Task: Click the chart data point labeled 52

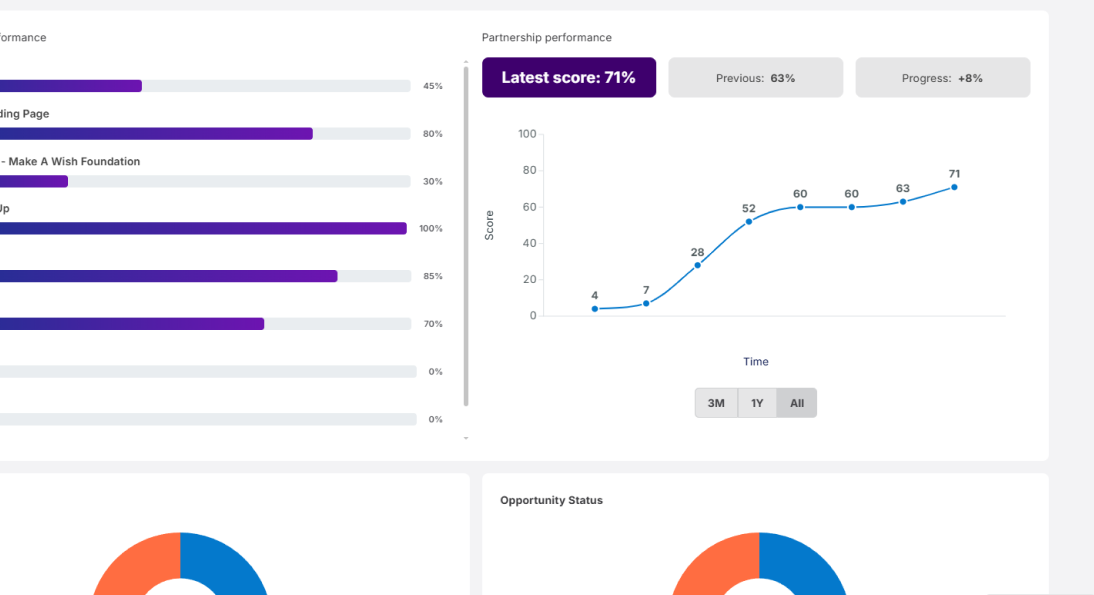Action: pyautogui.click(x=749, y=220)
